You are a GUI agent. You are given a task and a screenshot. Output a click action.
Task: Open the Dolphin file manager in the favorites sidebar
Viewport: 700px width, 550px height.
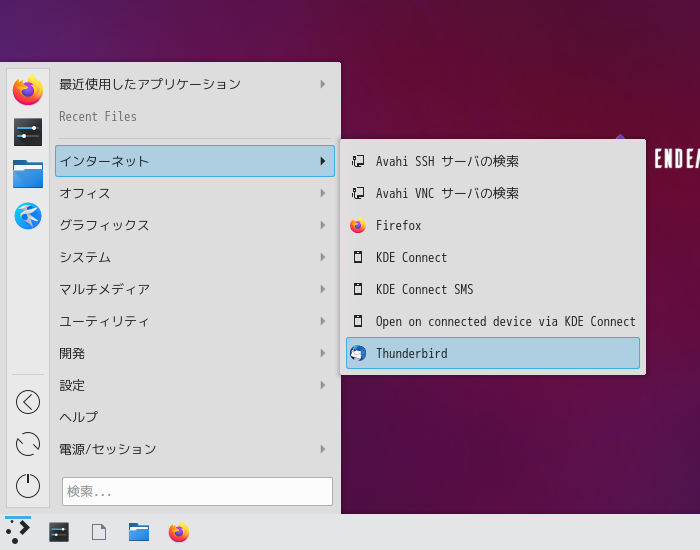(x=28, y=174)
